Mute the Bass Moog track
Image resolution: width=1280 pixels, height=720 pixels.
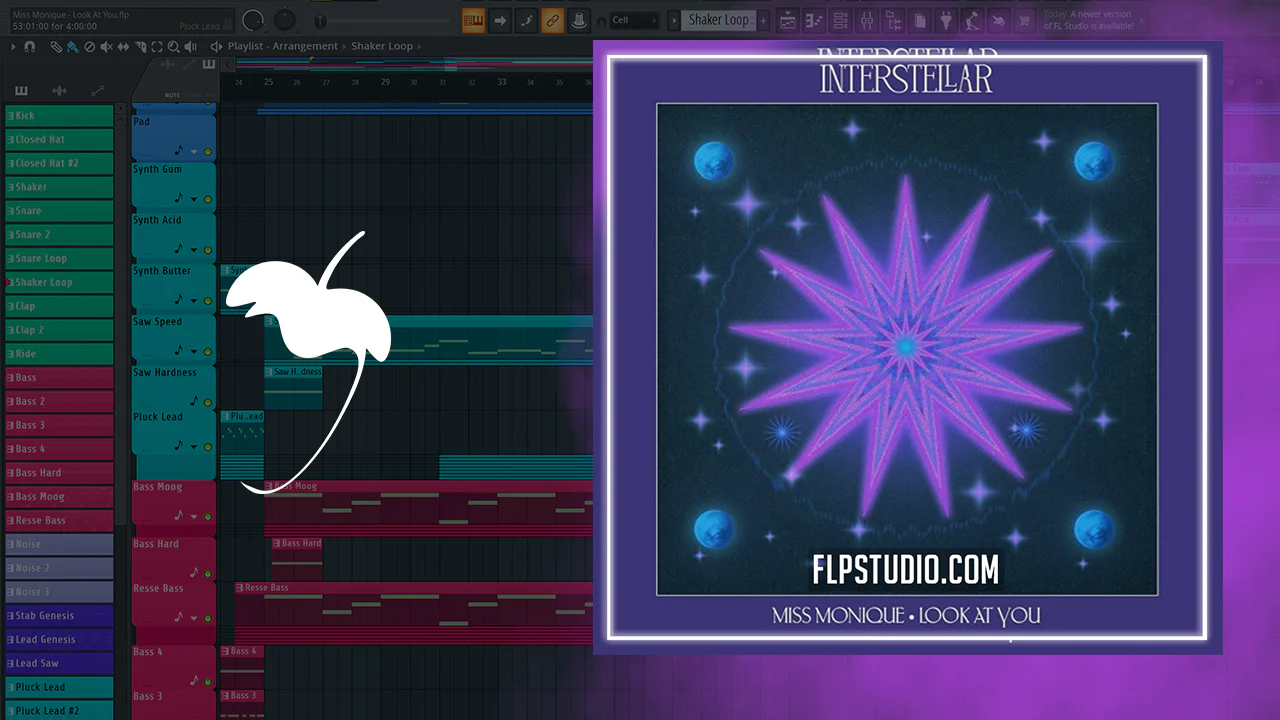(x=208, y=517)
